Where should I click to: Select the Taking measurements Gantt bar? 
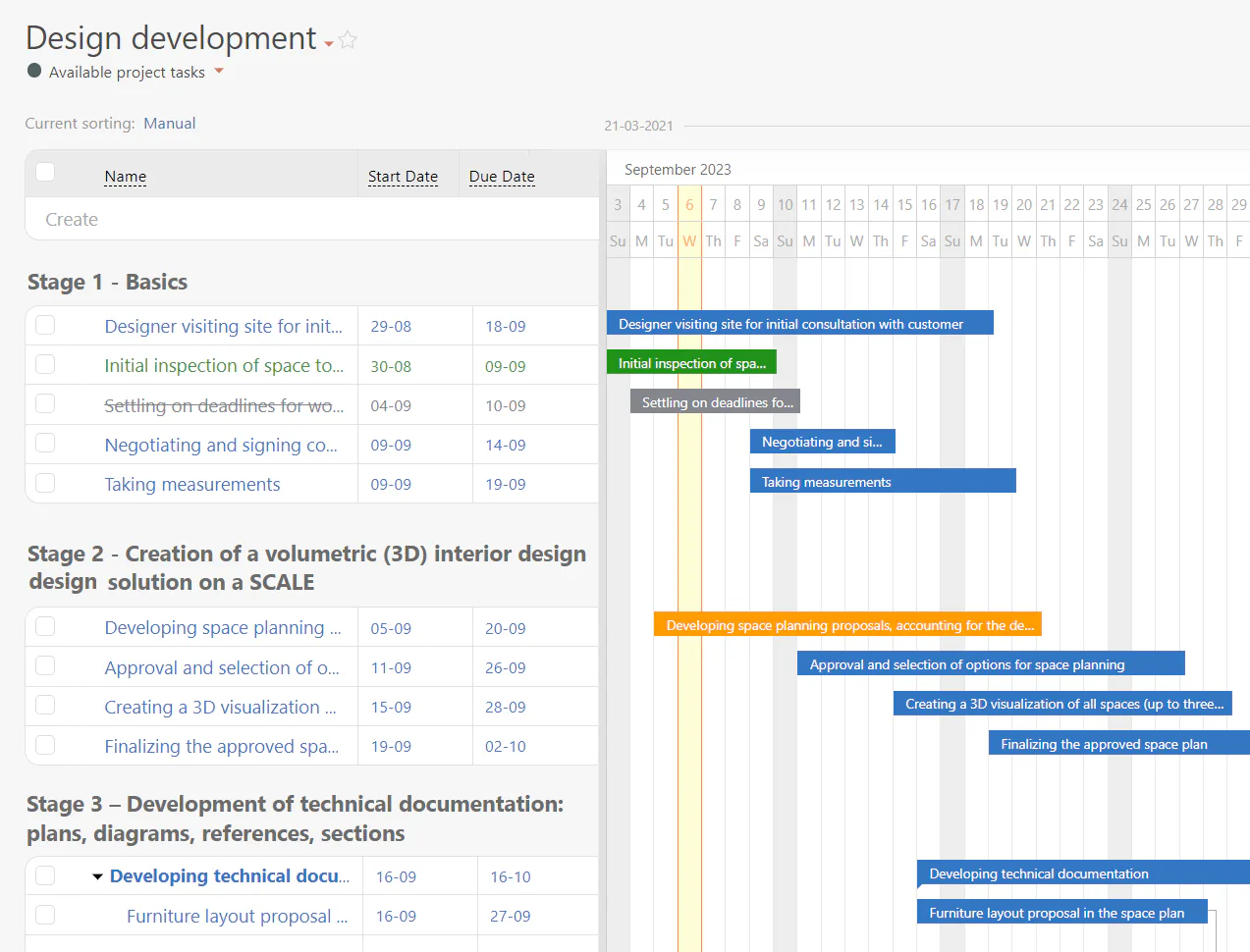click(883, 481)
